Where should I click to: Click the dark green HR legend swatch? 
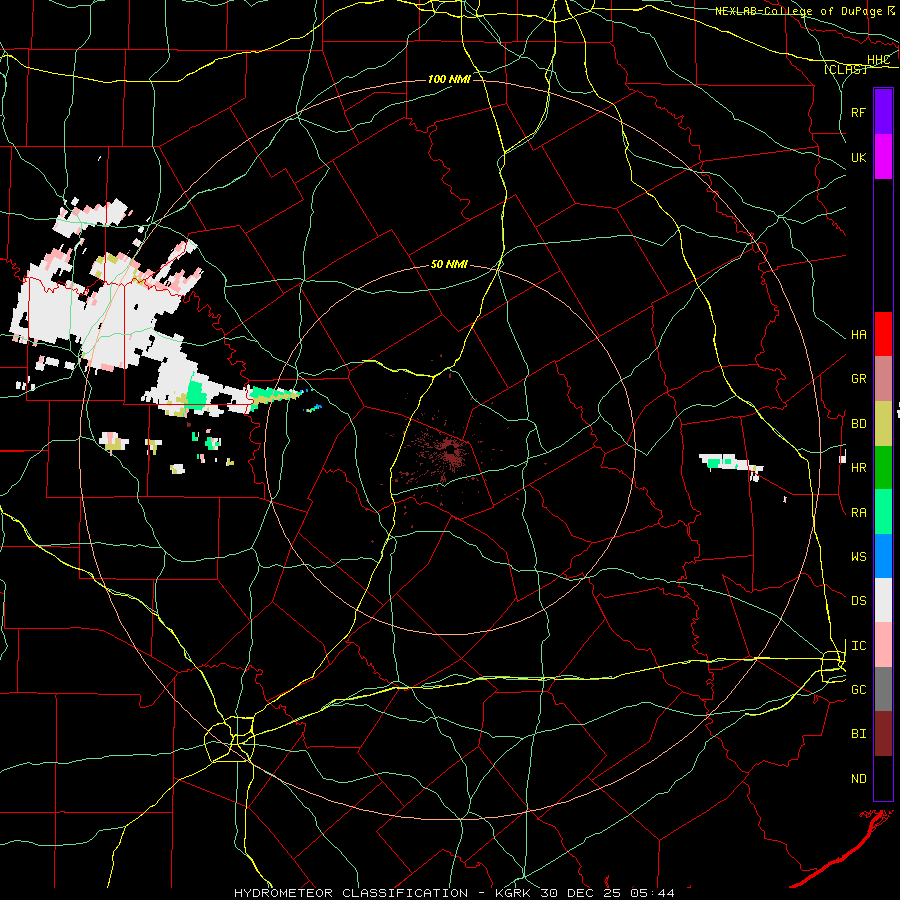click(883, 468)
